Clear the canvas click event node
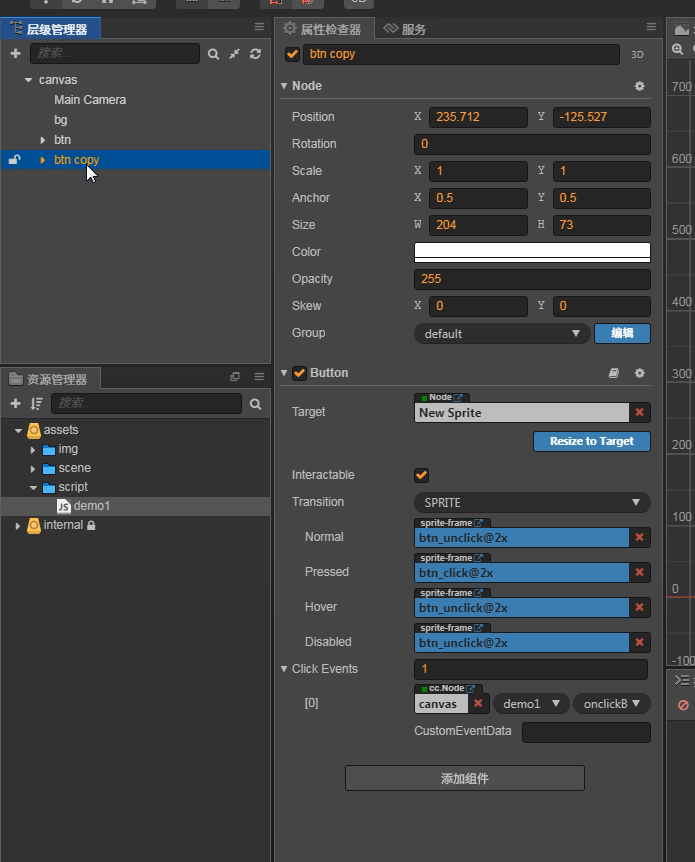695x862 pixels. (478, 703)
